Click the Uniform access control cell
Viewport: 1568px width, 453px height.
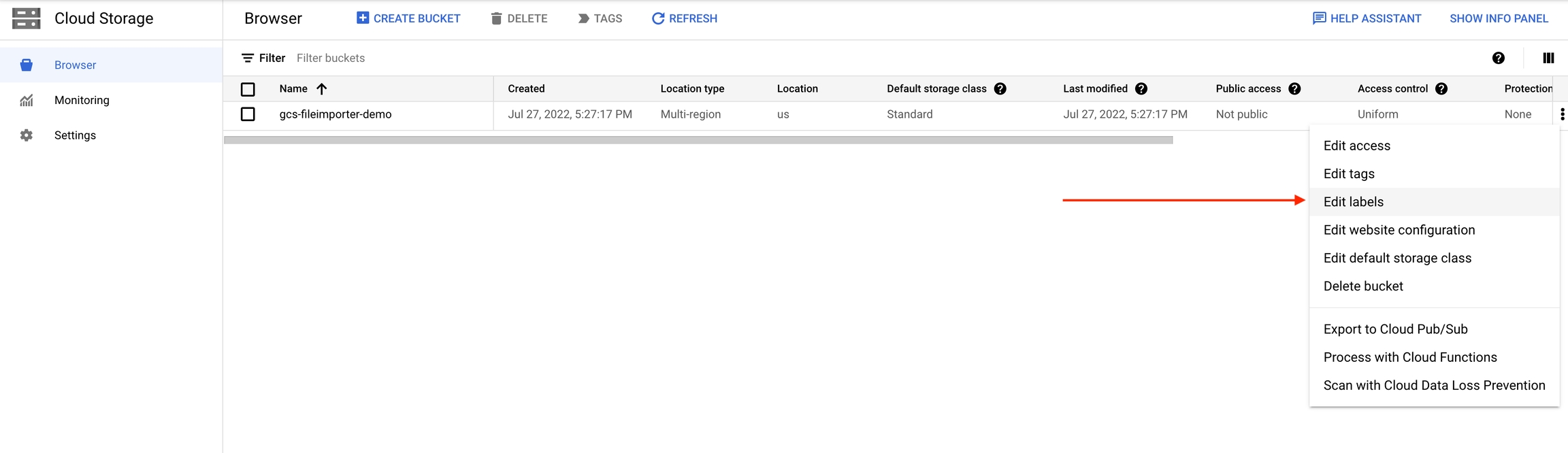(1377, 114)
